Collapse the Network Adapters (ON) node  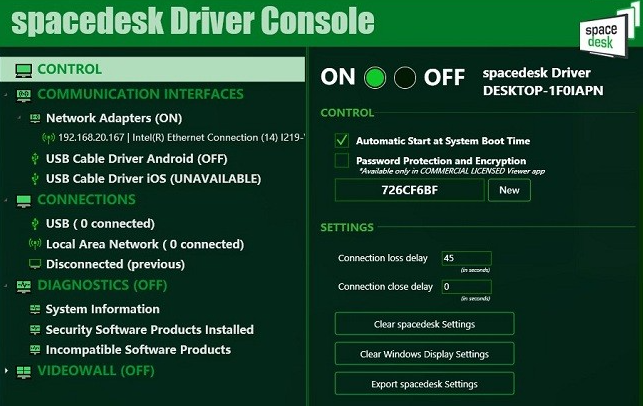click(x=18, y=118)
